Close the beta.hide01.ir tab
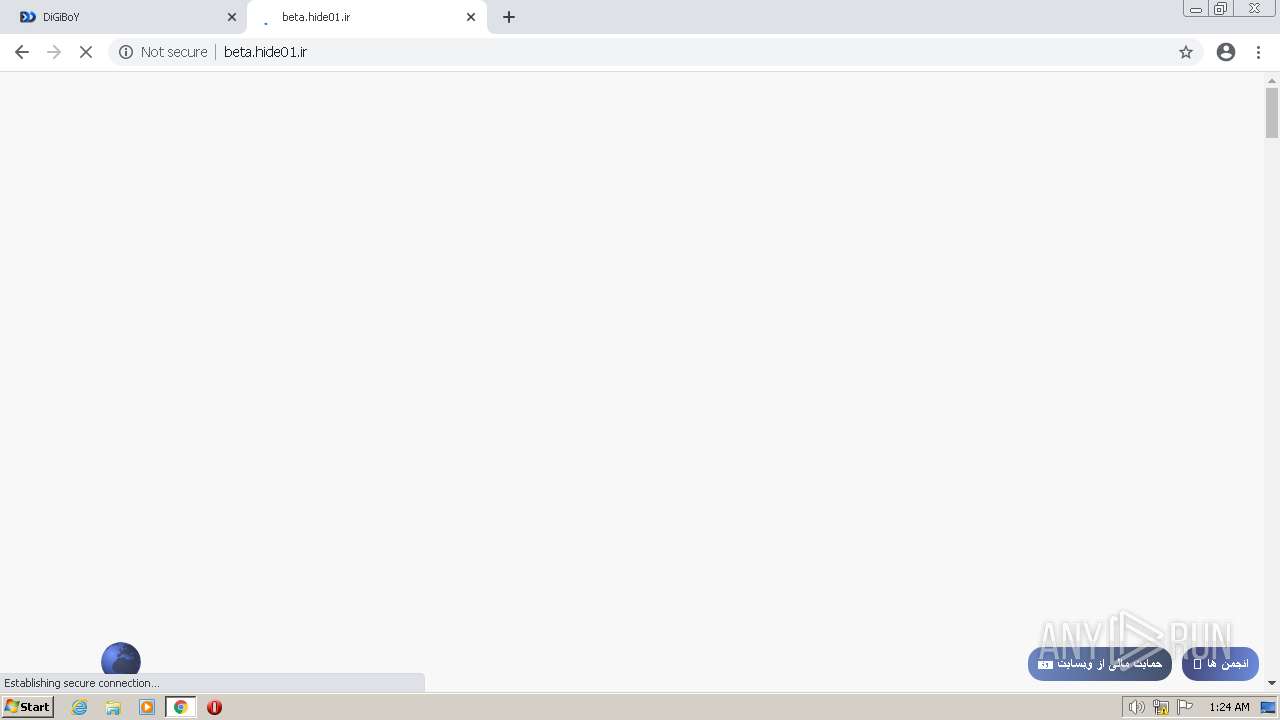 point(471,17)
